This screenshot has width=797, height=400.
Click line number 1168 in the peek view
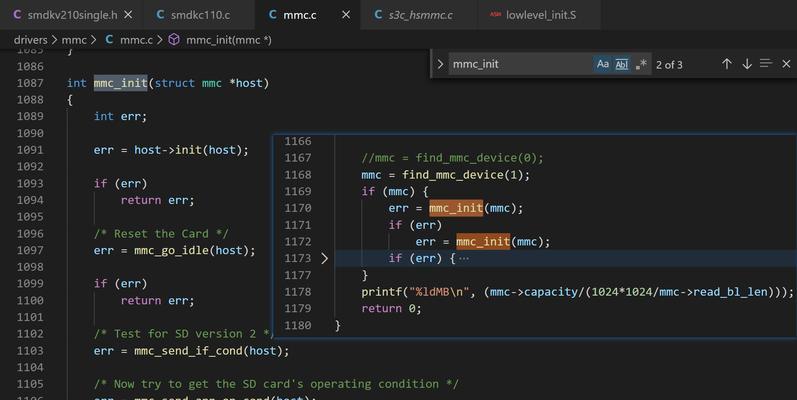[x=297, y=175]
